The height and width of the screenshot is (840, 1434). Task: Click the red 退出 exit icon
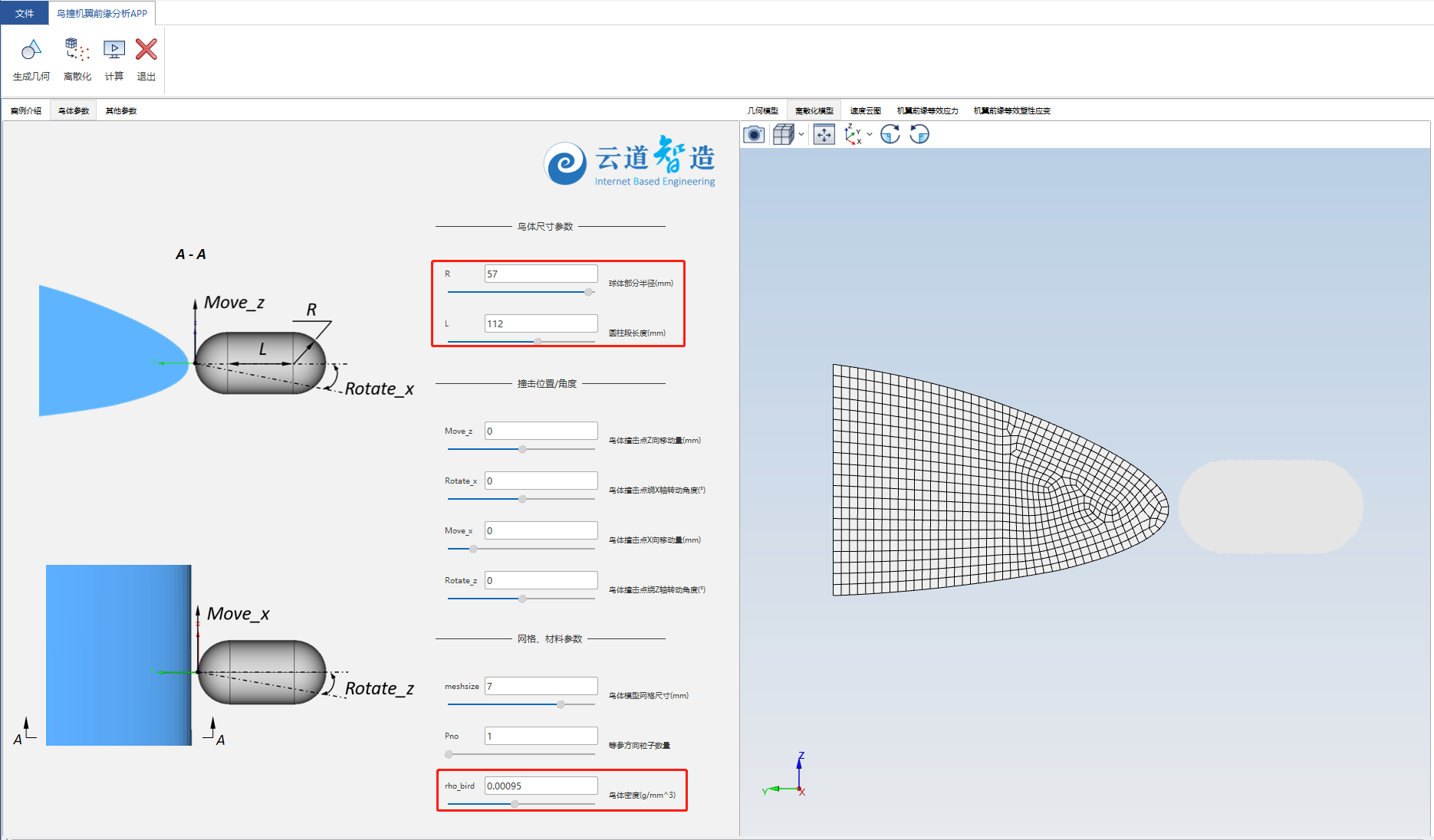point(146,50)
